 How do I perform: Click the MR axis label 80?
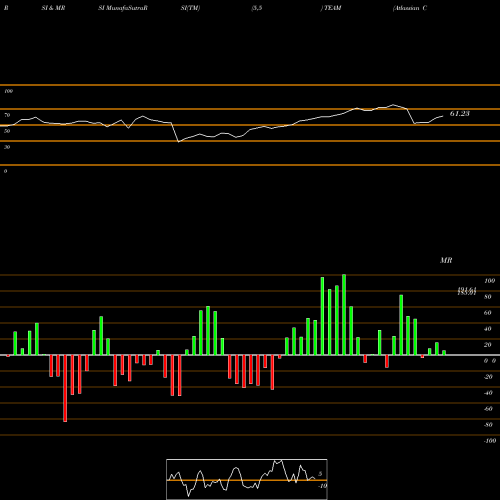pyautogui.click(x=488, y=297)
